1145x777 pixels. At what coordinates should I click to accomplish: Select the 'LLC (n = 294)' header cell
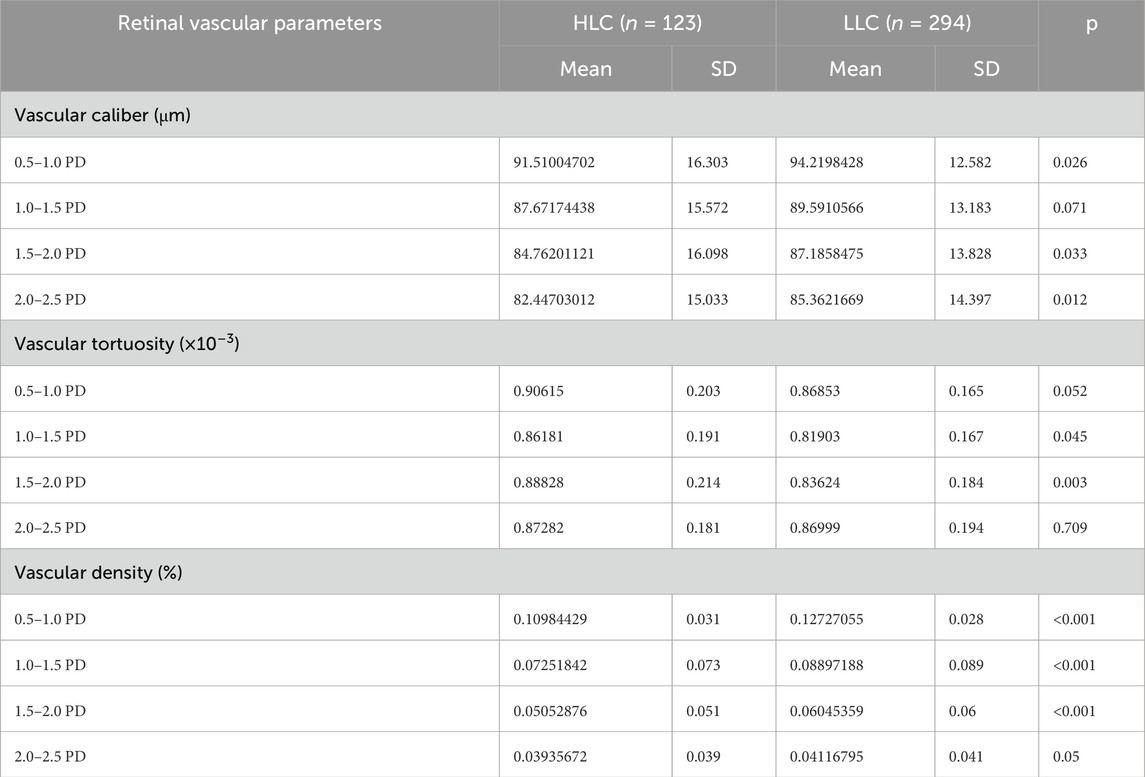906,23
